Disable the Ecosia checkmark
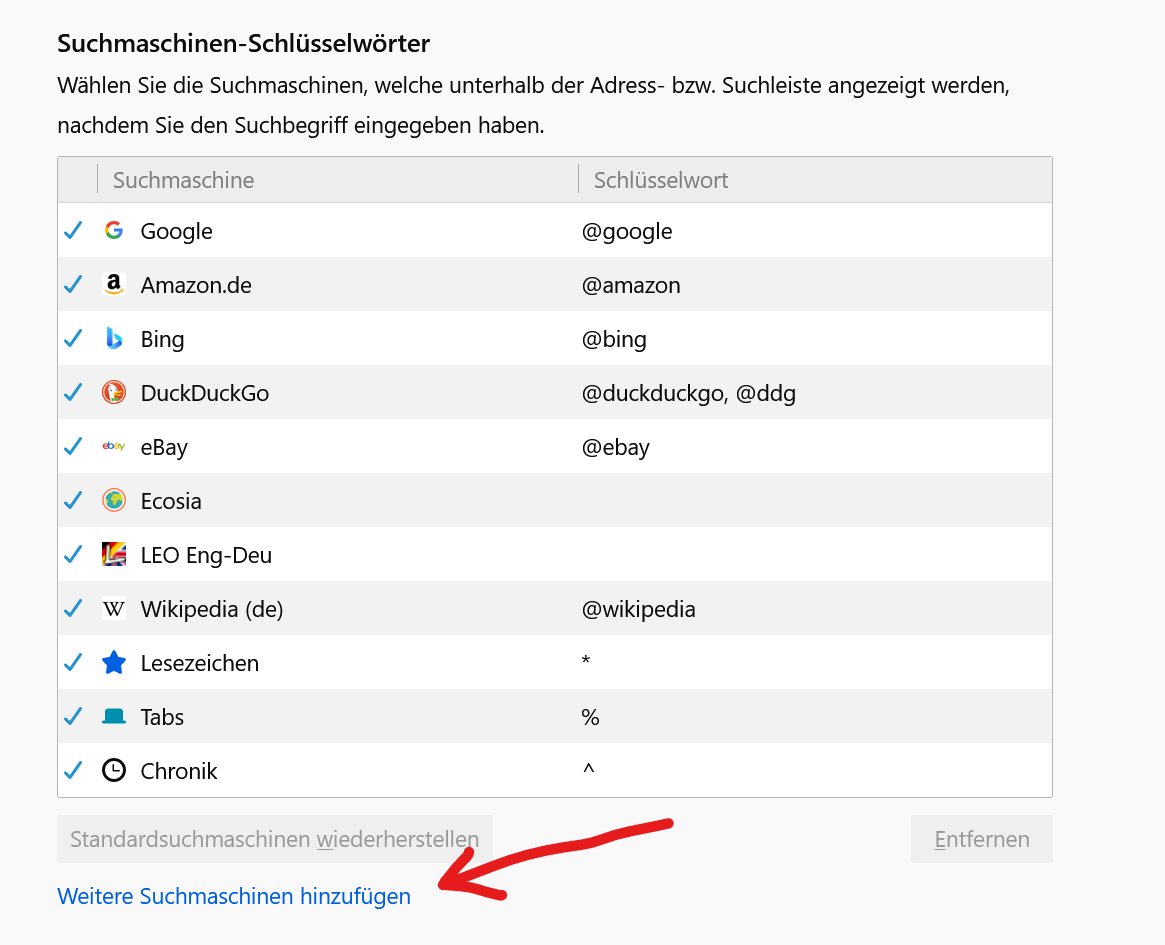 coord(73,501)
